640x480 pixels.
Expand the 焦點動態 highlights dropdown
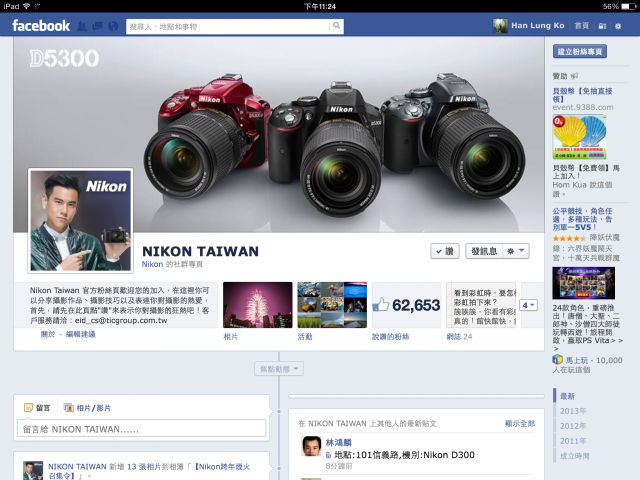point(279,369)
